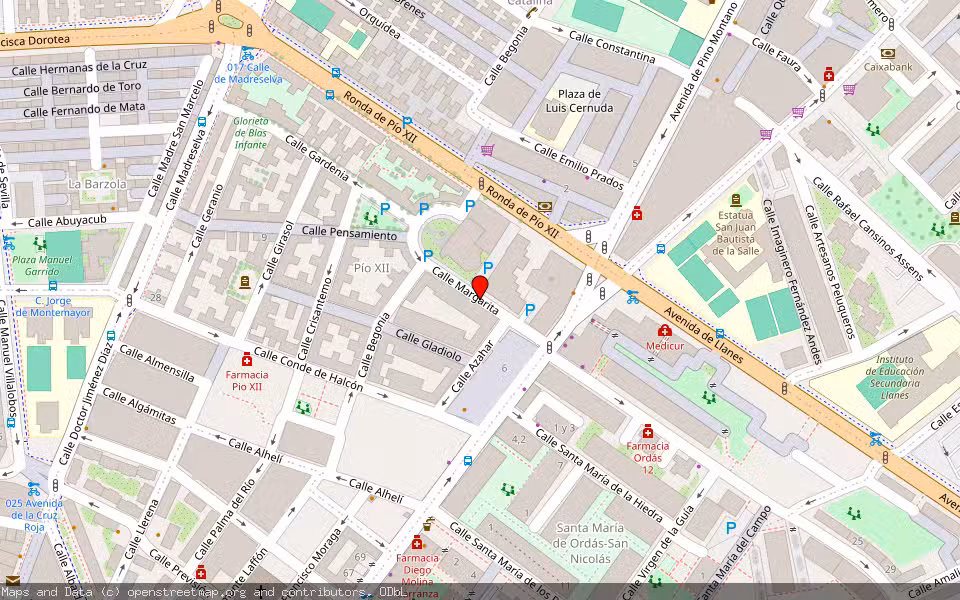Viewport: 960px width, 600px height.
Task: Click the mail envelope icon at bottom left
Action: click(12, 581)
